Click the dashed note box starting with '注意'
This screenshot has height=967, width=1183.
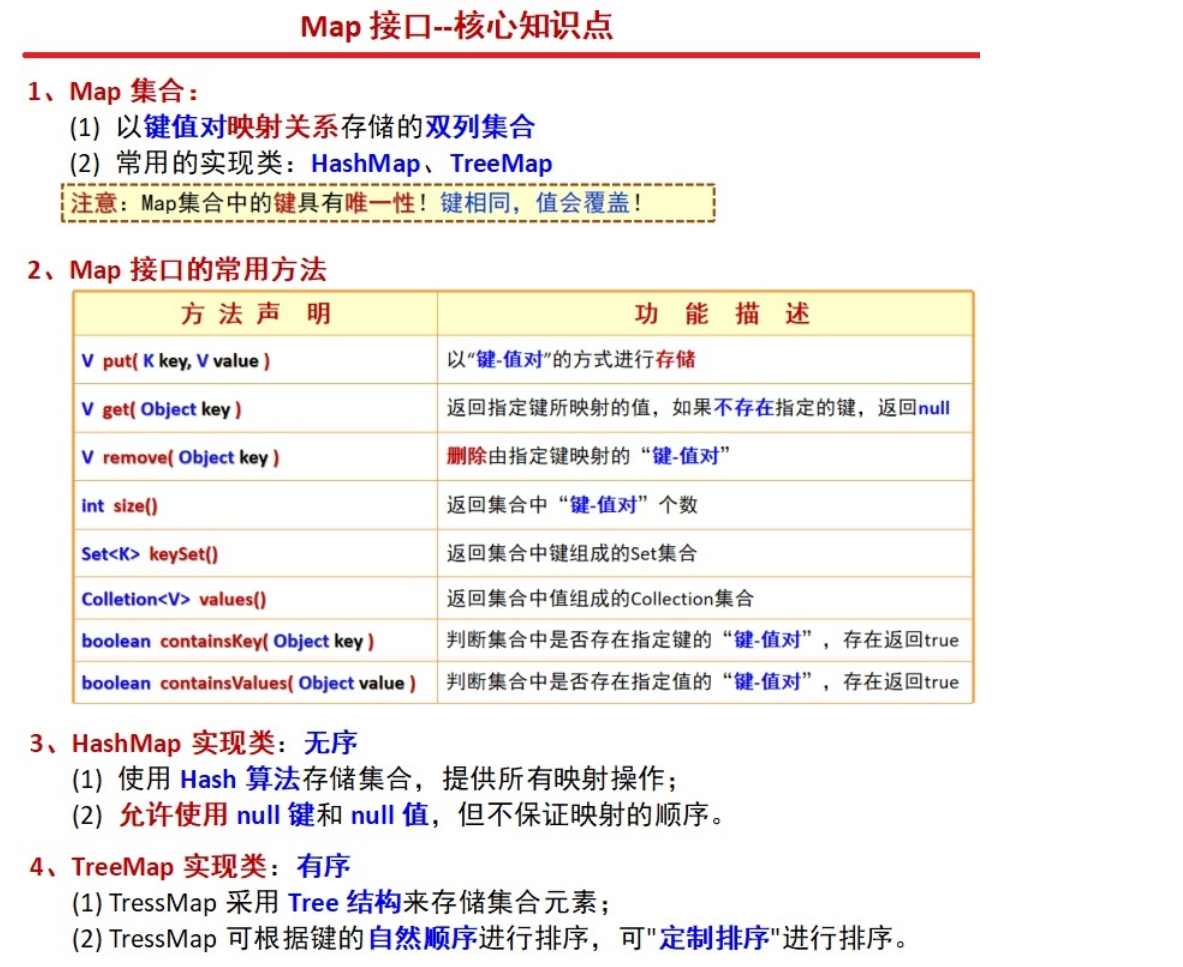pyautogui.click(x=388, y=203)
